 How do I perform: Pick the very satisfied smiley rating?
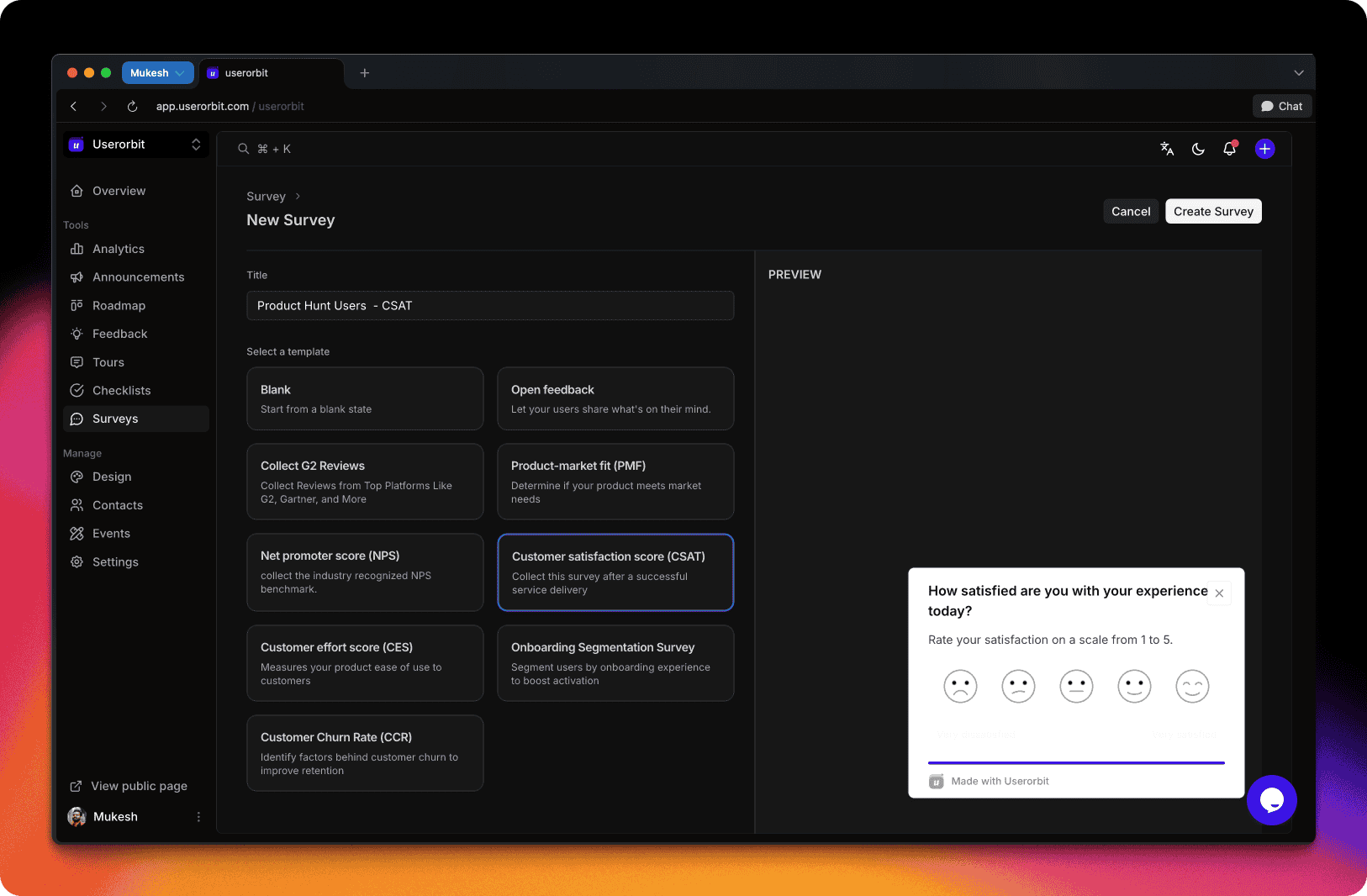(x=1192, y=686)
